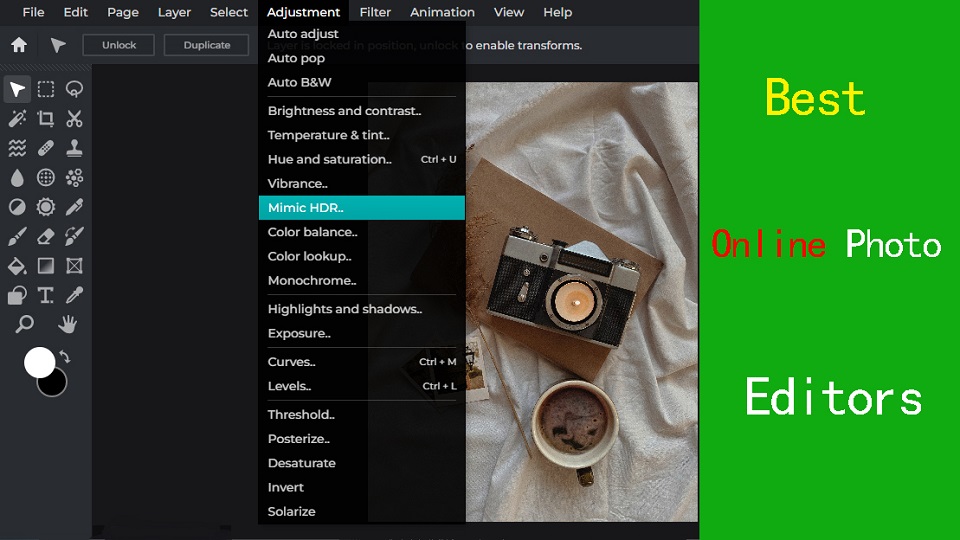
Task: Select the Gradient tool
Action: coord(46,266)
